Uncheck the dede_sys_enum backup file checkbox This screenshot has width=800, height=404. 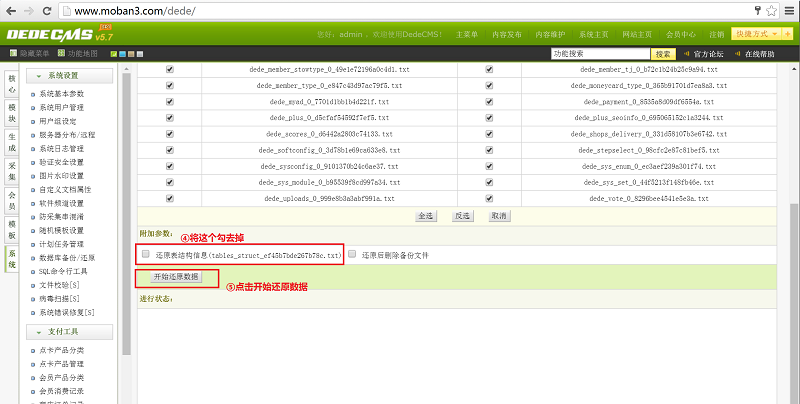489,166
